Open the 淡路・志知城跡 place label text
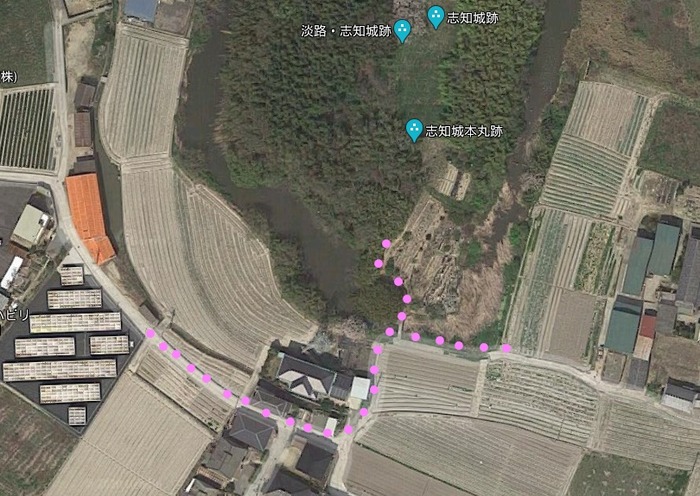 click(x=346, y=31)
